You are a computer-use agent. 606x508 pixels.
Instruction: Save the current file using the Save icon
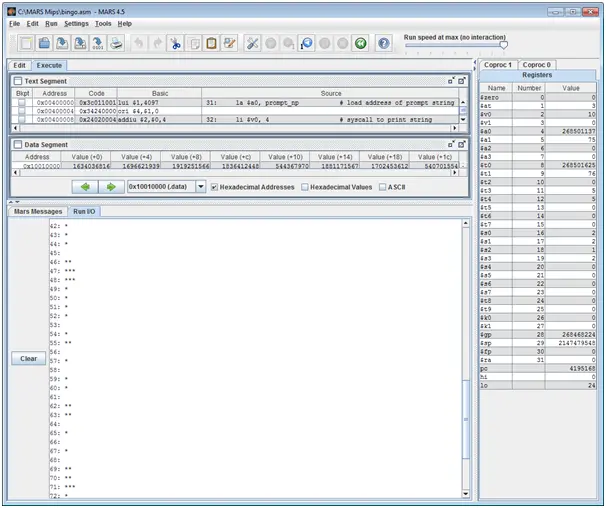[62, 43]
